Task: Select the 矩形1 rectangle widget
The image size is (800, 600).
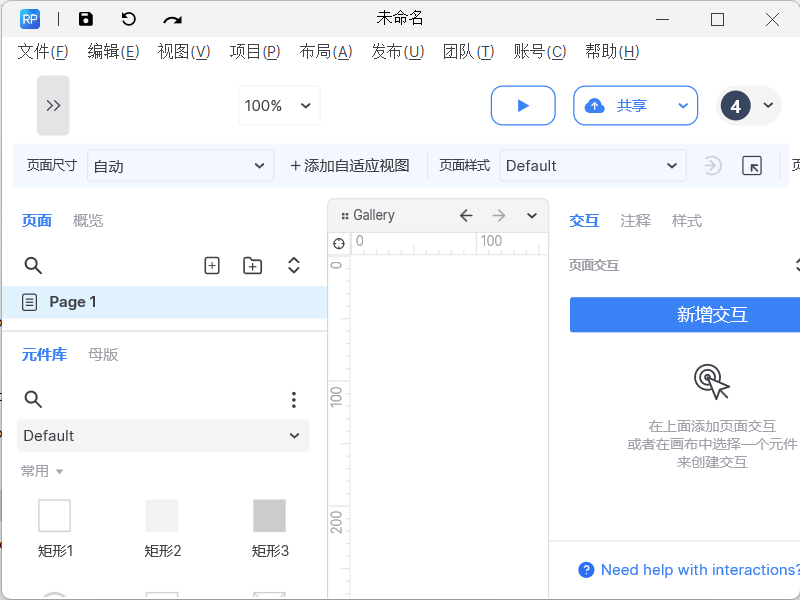Action: 55,529
